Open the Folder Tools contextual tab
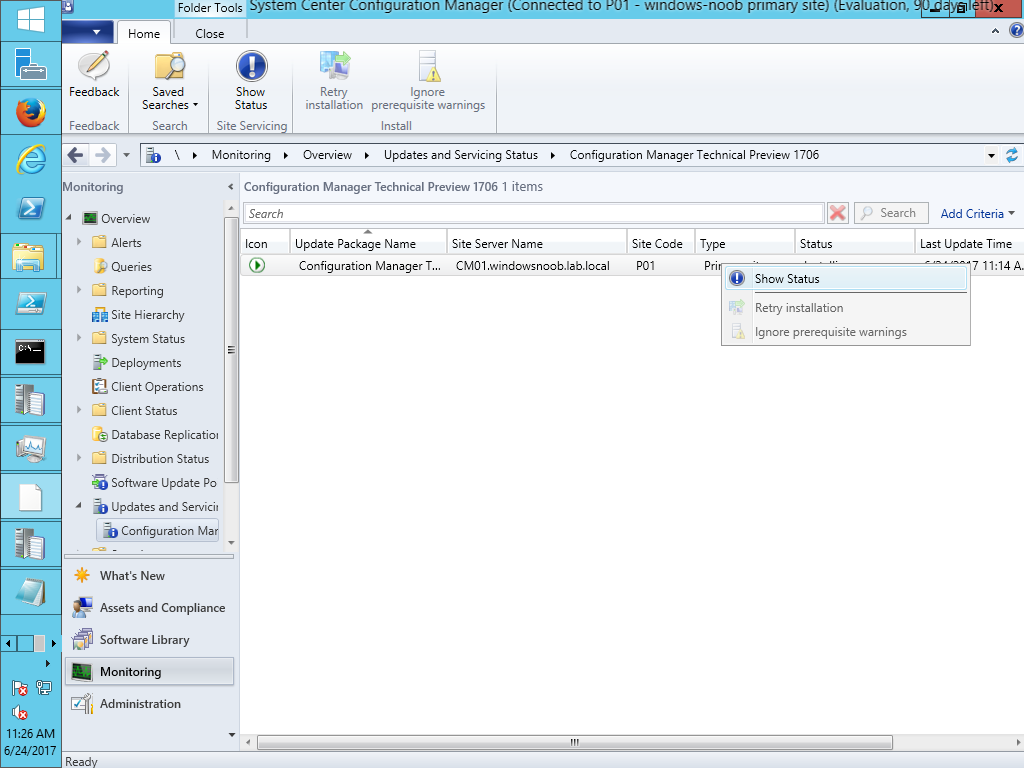 click(x=210, y=8)
